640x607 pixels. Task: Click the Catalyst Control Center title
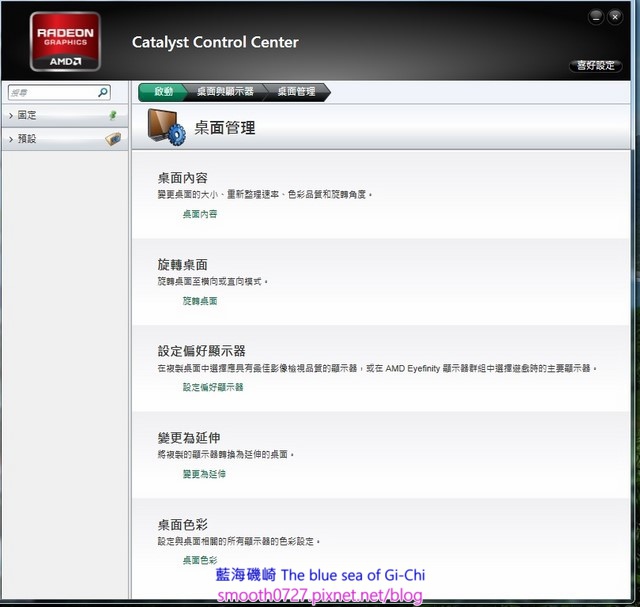[215, 42]
